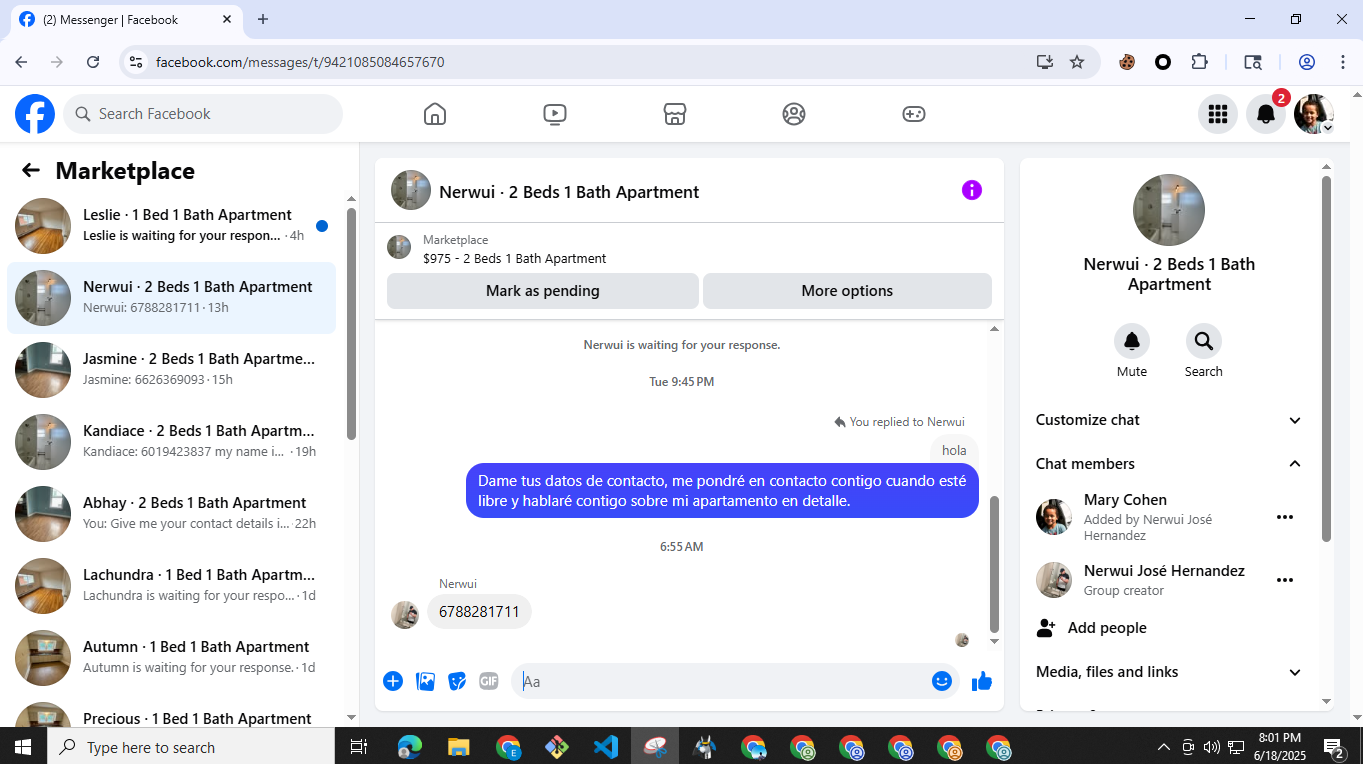This screenshot has height=764, width=1363.
Task: Click the Mark as pending button
Action: point(543,291)
